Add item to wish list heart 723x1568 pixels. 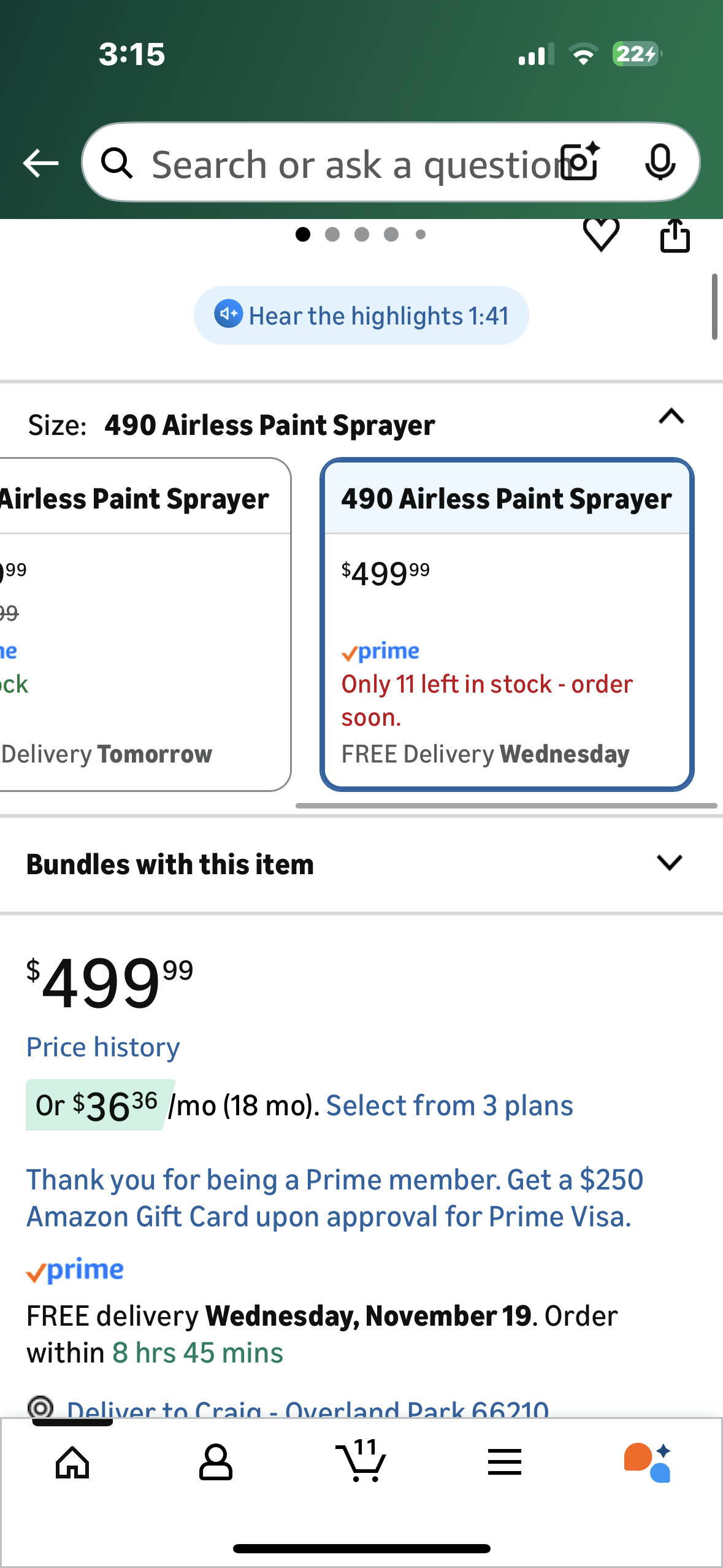click(x=601, y=234)
